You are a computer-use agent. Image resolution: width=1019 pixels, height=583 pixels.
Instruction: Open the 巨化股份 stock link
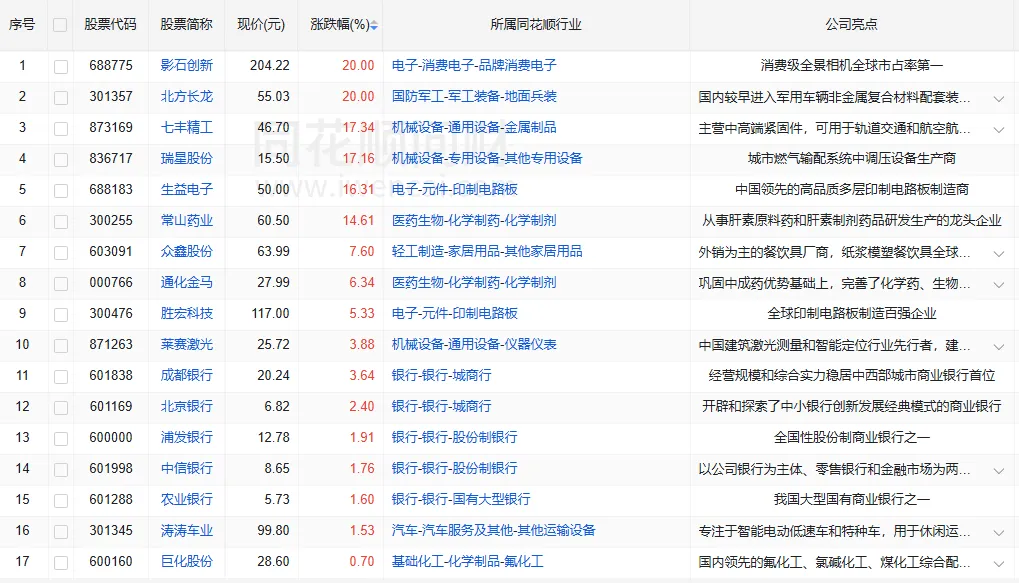187,562
